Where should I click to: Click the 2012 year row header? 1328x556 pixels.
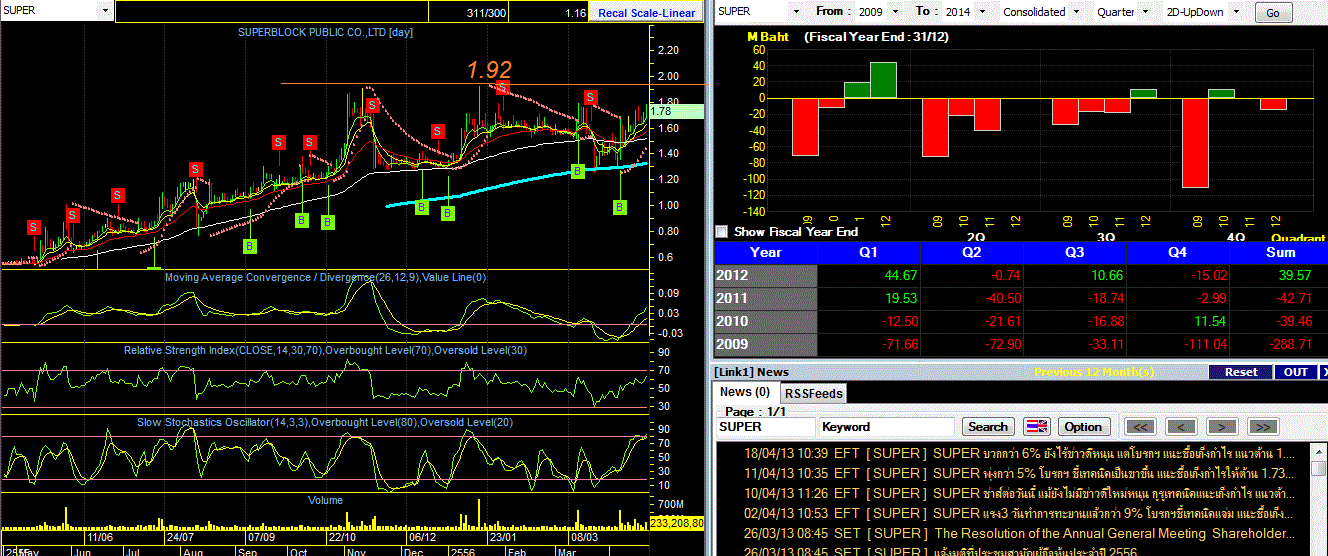click(x=766, y=275)
